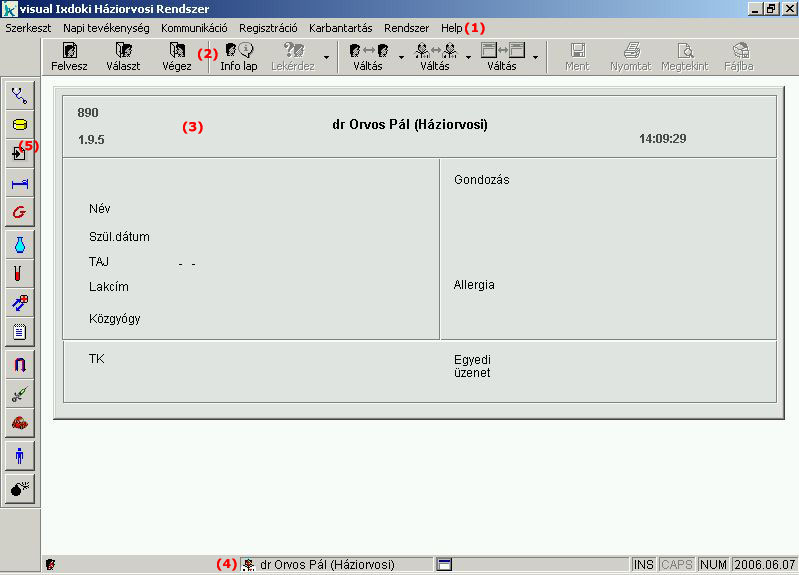Click the Gondozás section label

pos(482,180)
